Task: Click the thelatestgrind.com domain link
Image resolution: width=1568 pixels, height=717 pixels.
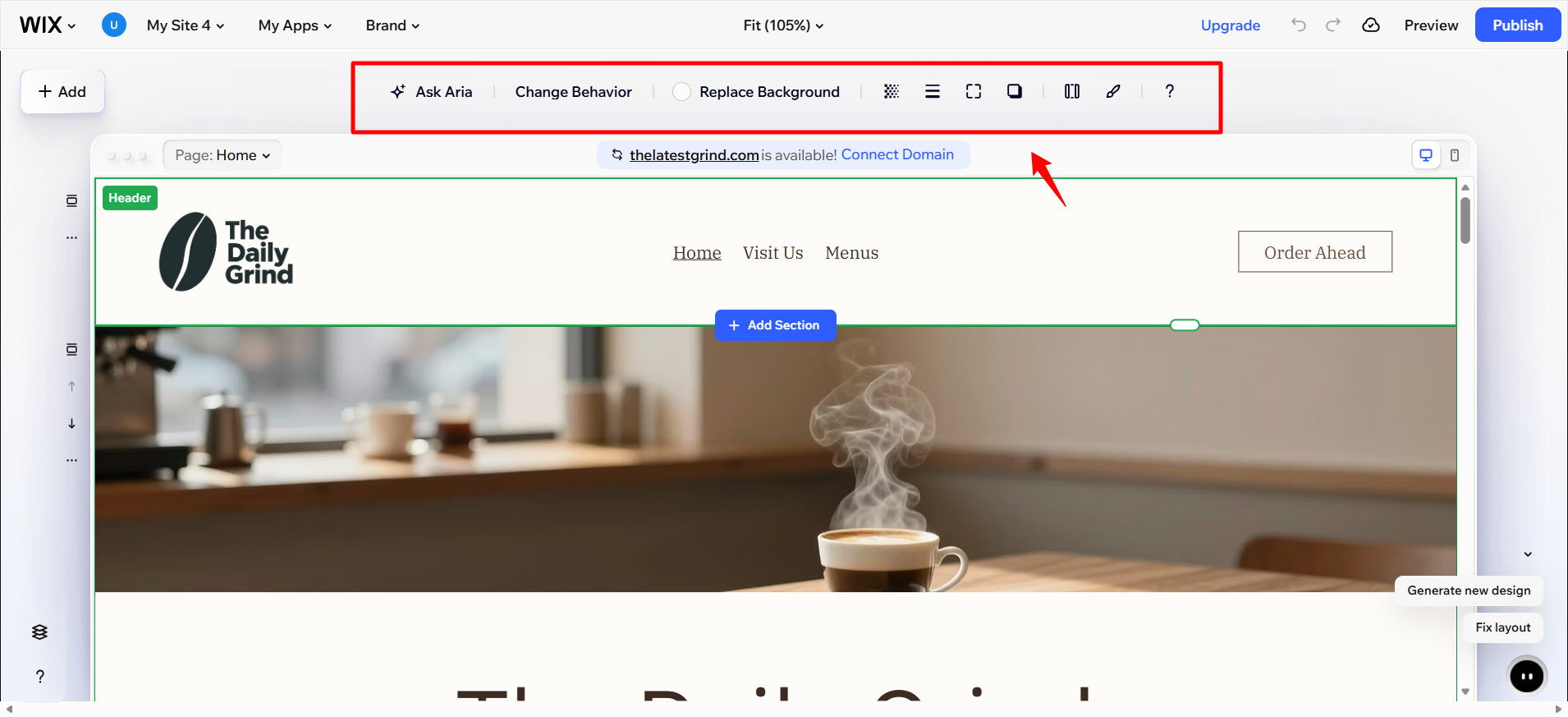Action: (694, 155)
